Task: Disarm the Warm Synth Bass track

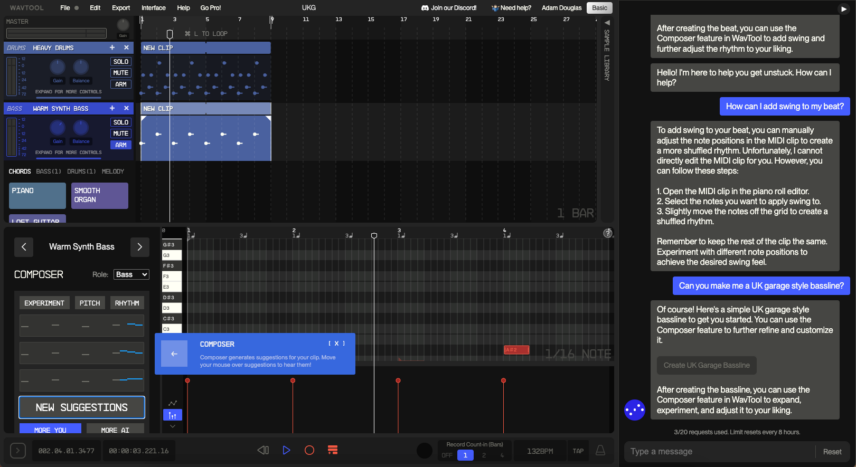Action: 121,145
